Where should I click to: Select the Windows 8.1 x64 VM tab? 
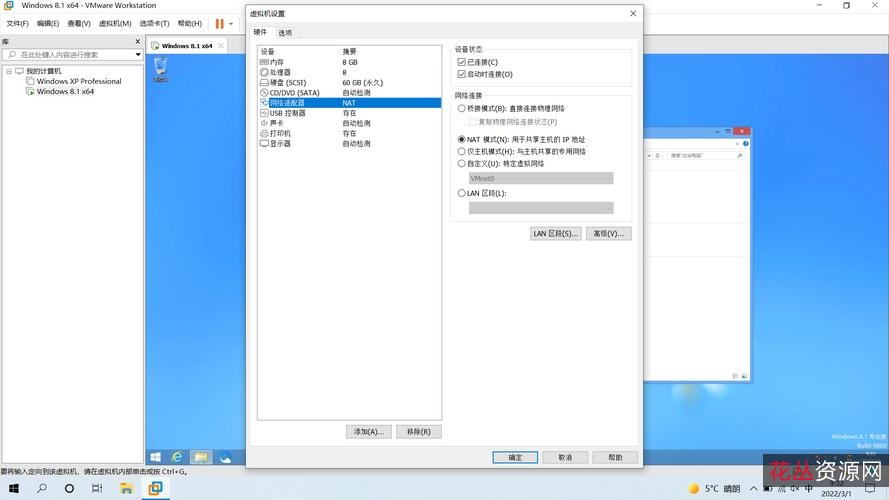click(186, 46)
